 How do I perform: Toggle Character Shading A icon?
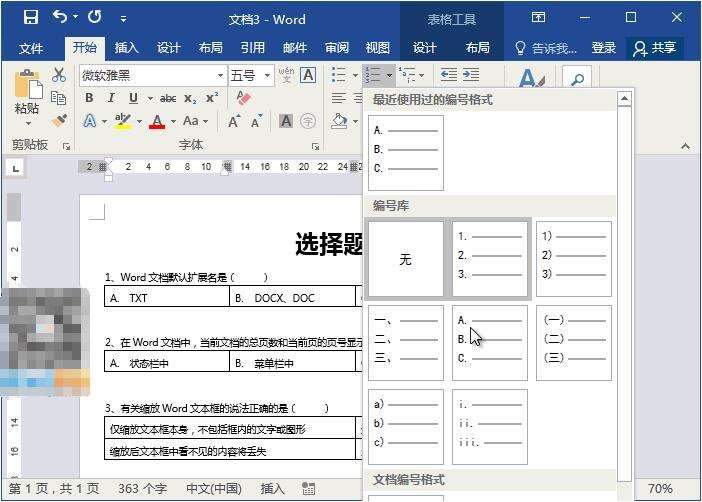click(286, 121)
